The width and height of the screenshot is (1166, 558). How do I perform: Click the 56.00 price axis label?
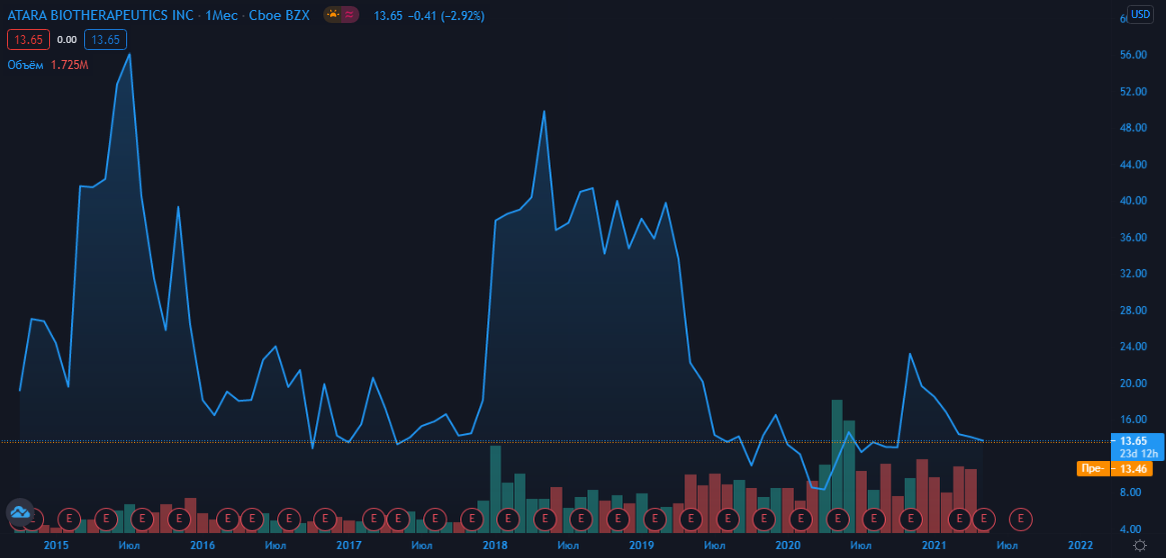coord(1135,55)
